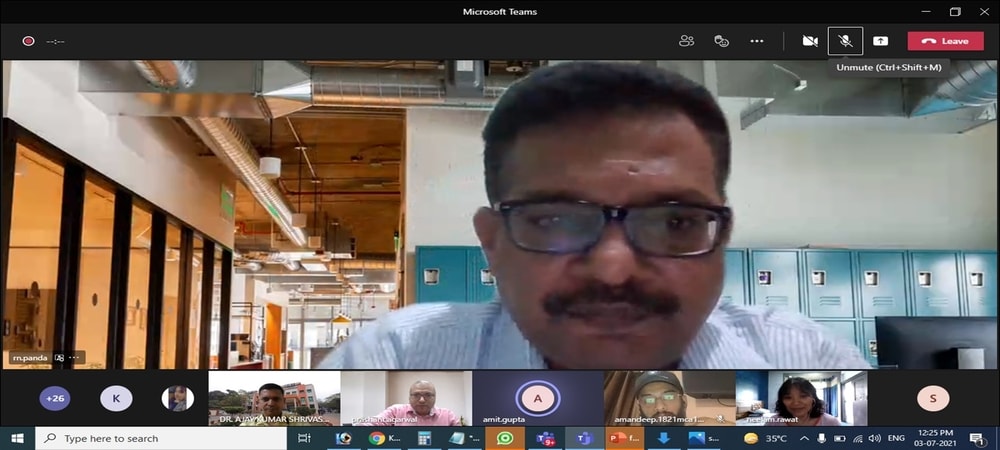Open Task View on the taskbar
This screenshot has width=1000, height=450.
pyautogui.click(x=304, y=438)
